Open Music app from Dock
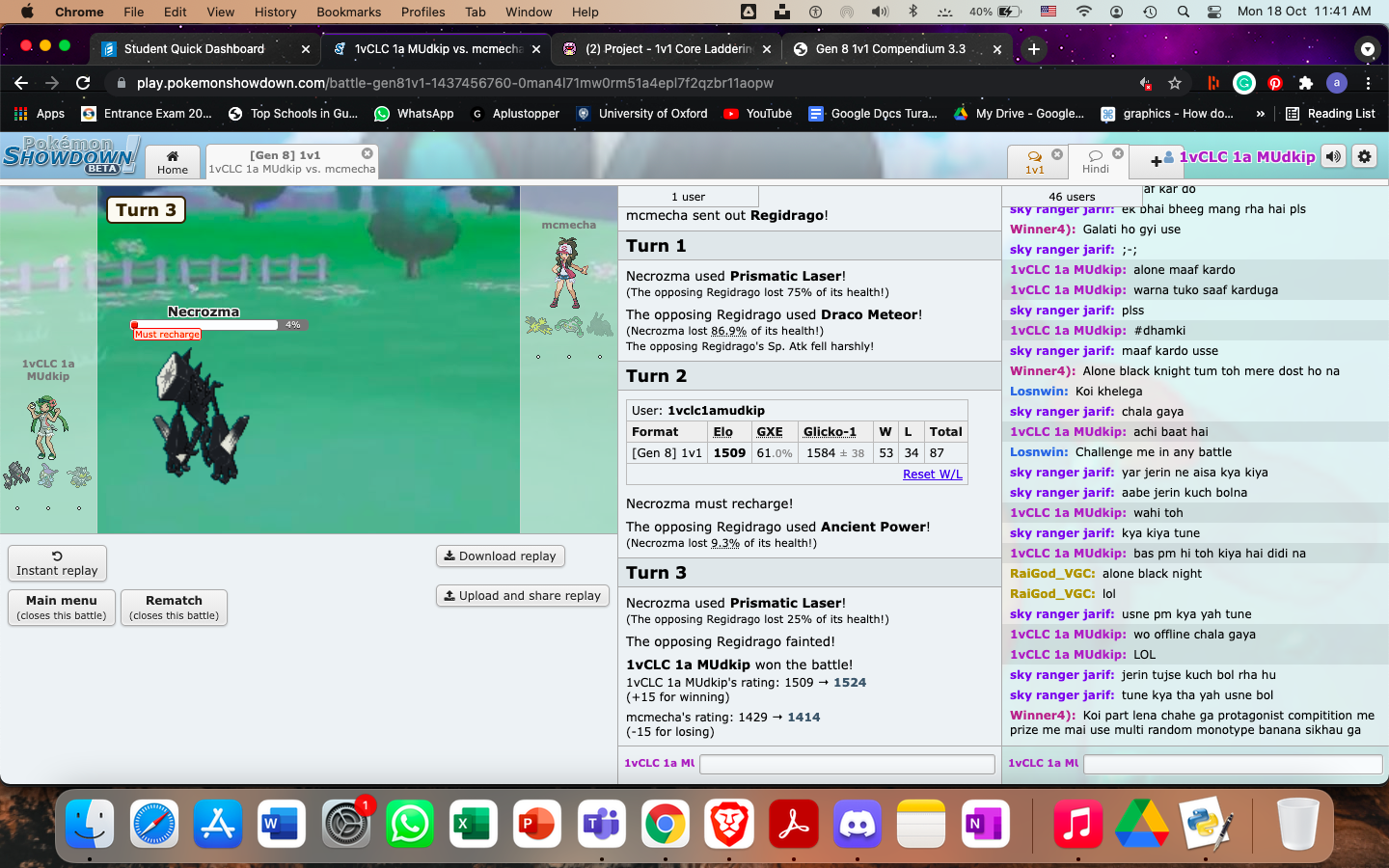 pyautogui.click(x=1077, y=825)
